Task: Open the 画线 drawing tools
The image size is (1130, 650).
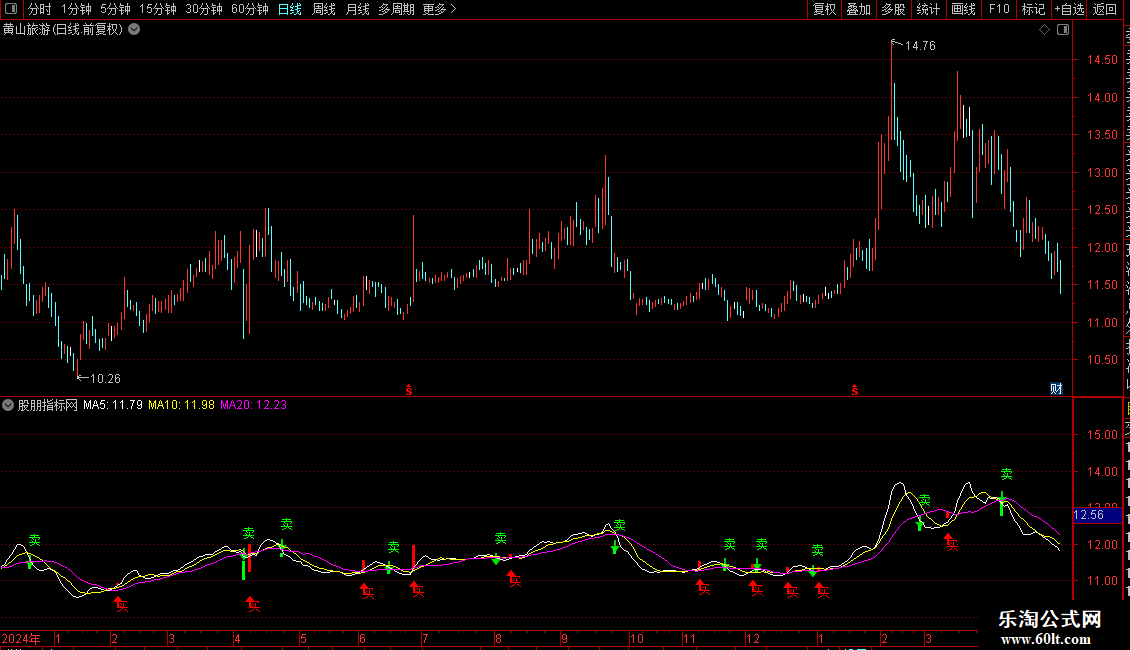Action: point(963,9)
